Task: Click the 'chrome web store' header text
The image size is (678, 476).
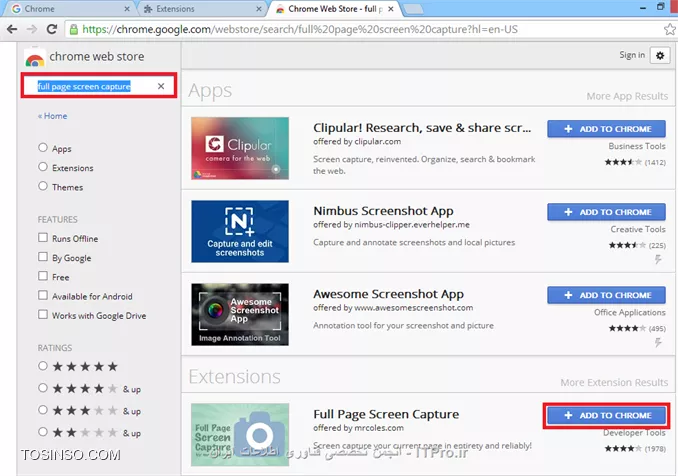Action: (97, 57)
